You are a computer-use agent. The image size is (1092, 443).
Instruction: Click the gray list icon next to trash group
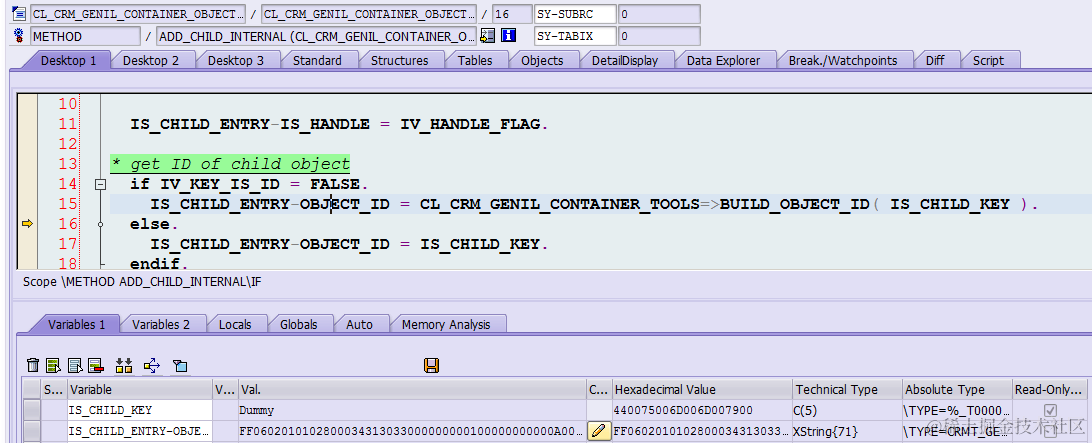point(75,366)
